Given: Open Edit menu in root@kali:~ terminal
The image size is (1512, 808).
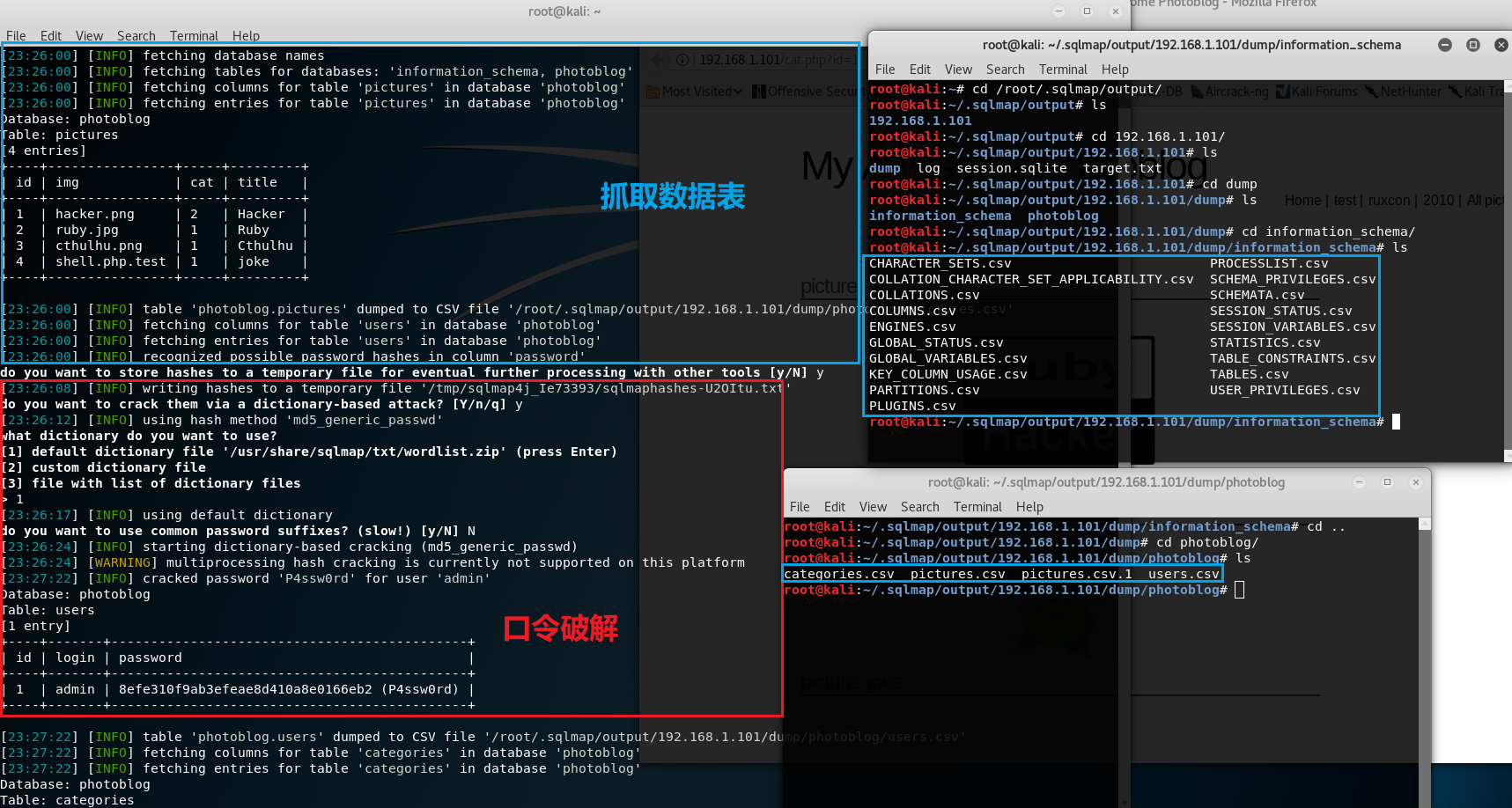Looking at the screenshot, I should (51, 36).
